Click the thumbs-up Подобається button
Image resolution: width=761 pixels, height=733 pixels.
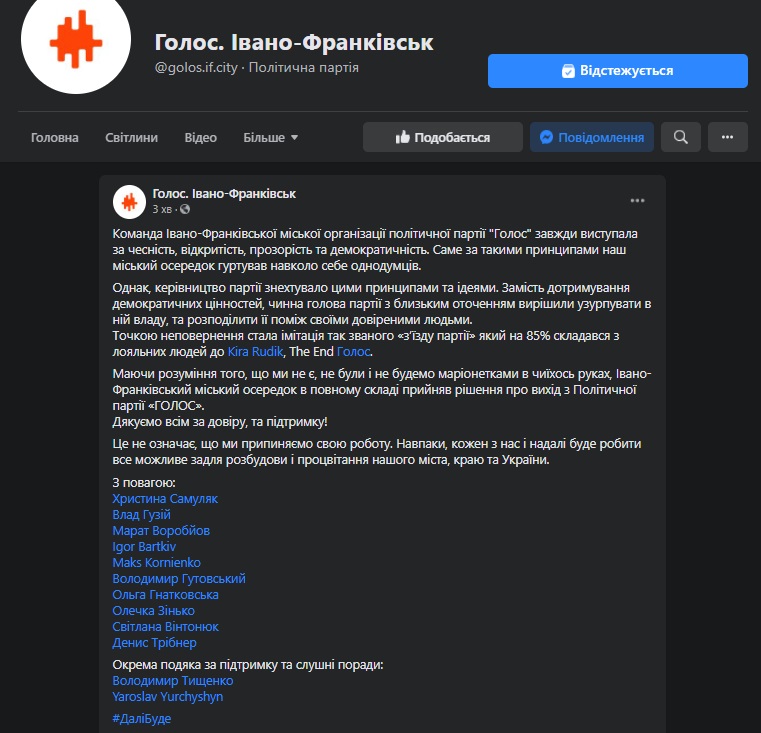click(x=443, y=137)
